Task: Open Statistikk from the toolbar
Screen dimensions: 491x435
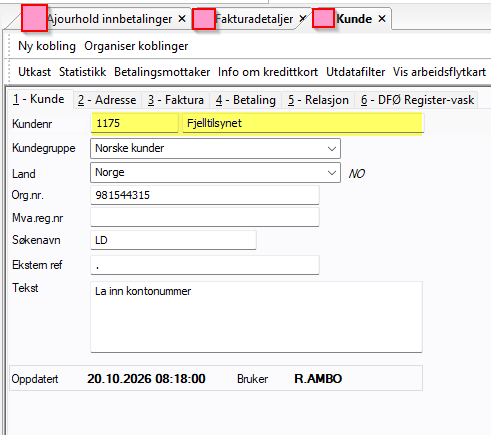Action: 82,72
